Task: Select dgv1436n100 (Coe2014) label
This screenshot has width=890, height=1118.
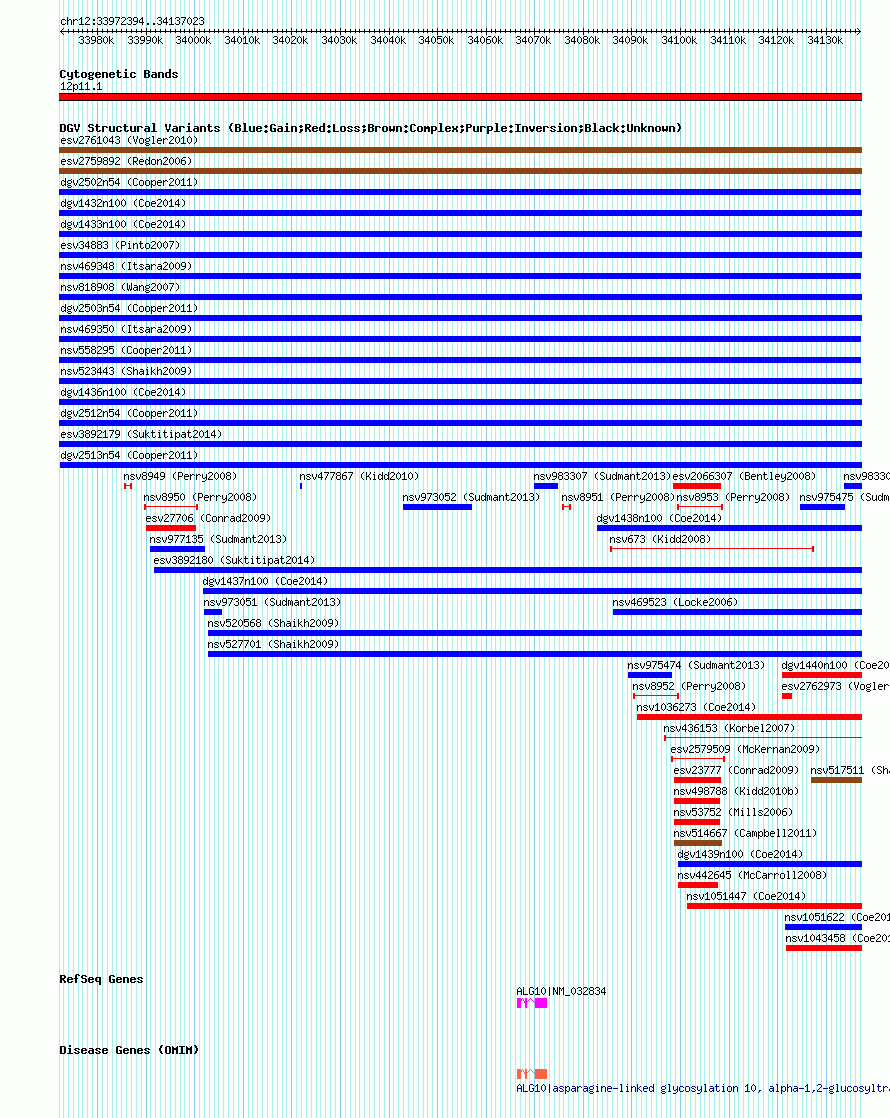Action: point(123,393)
